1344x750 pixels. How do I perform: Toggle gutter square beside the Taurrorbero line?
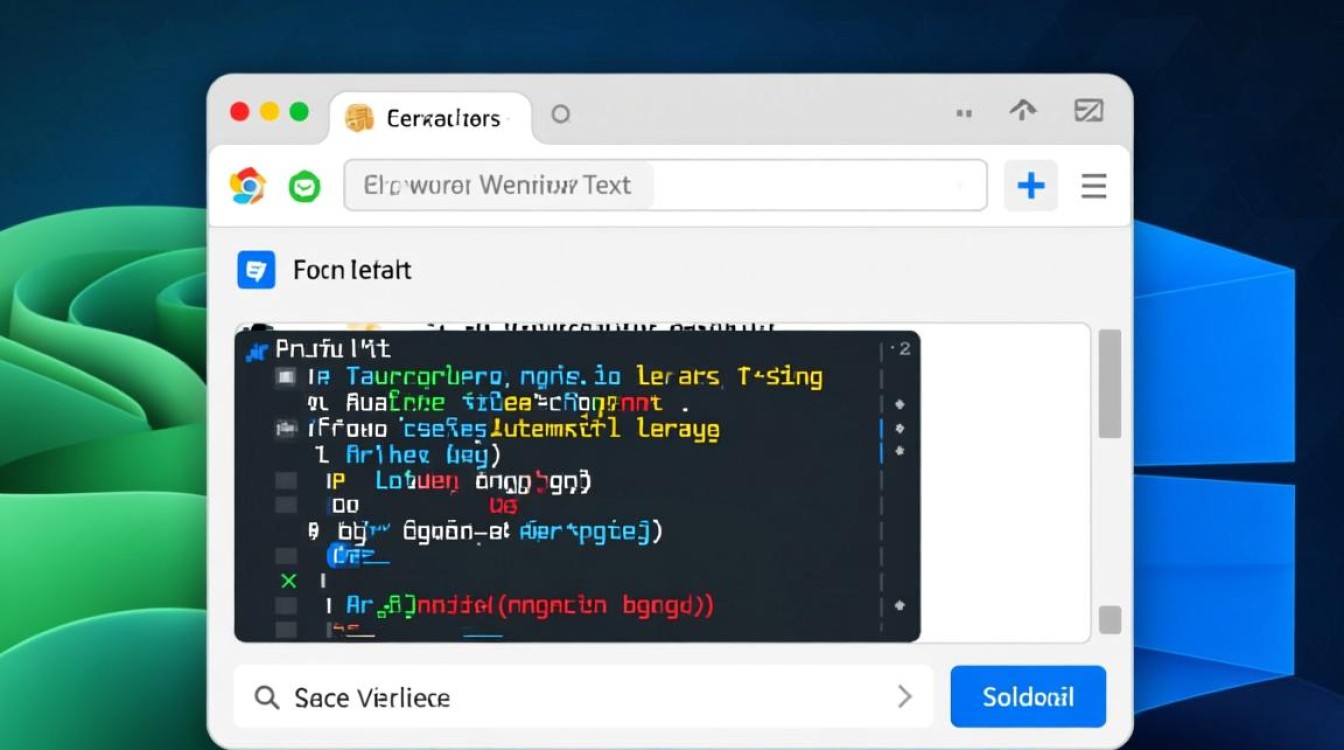point(286,377)
